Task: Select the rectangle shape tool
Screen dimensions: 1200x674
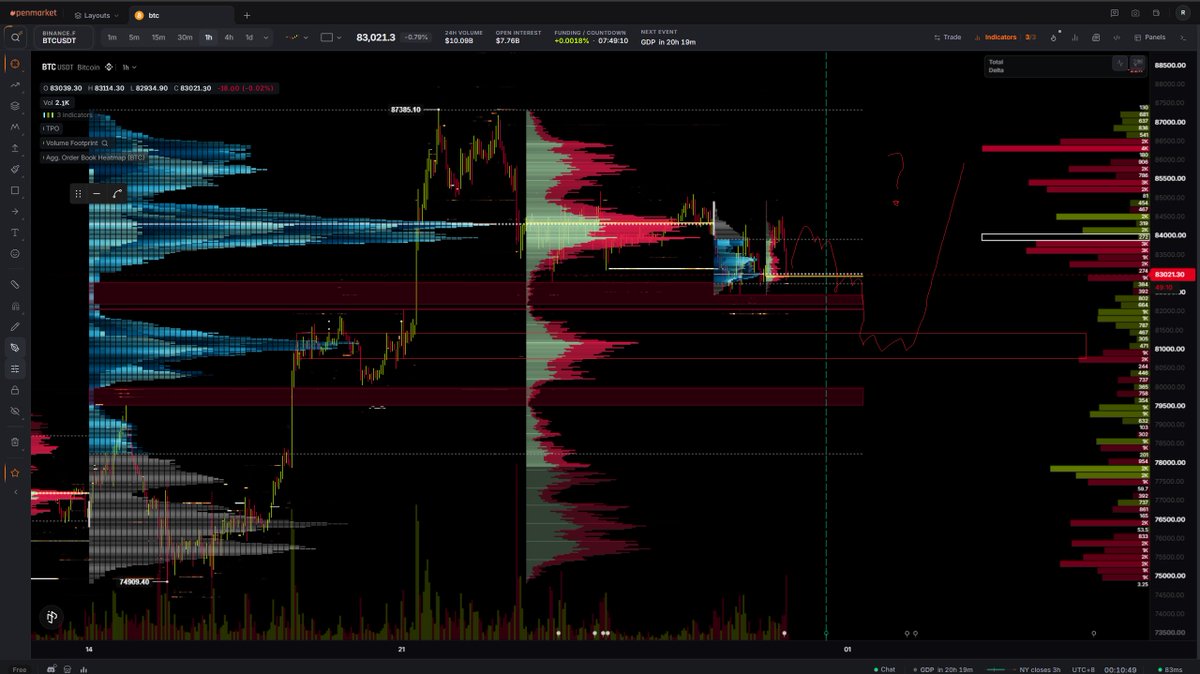Action: [x=15, y=190]
